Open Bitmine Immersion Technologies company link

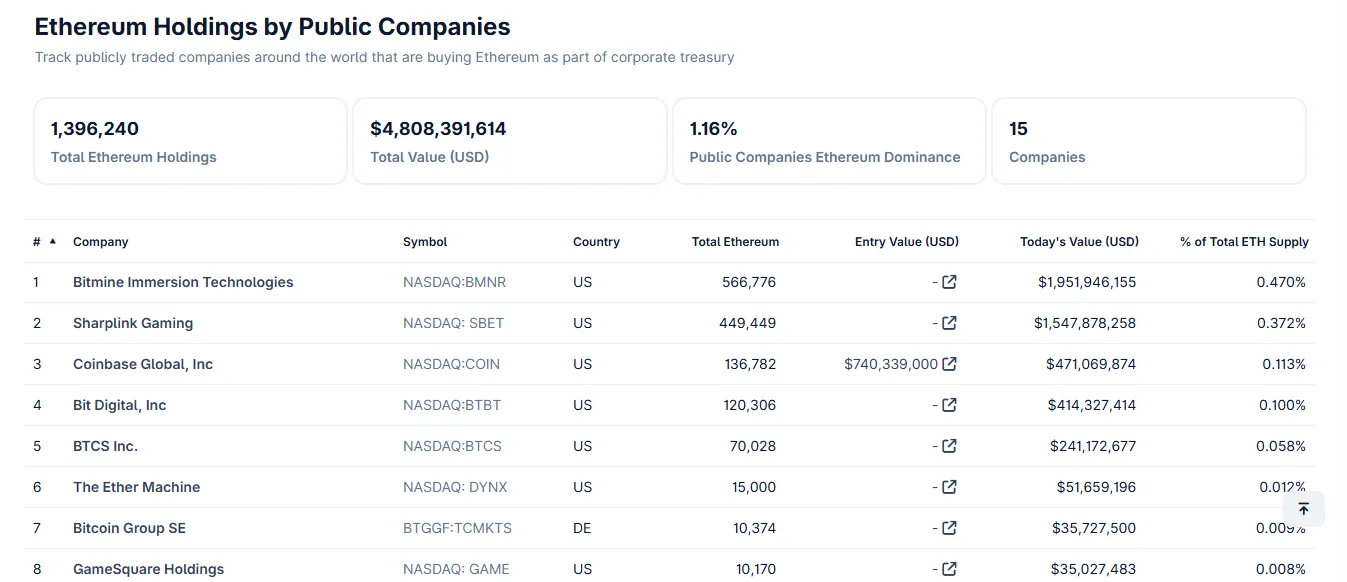(183, 282)
